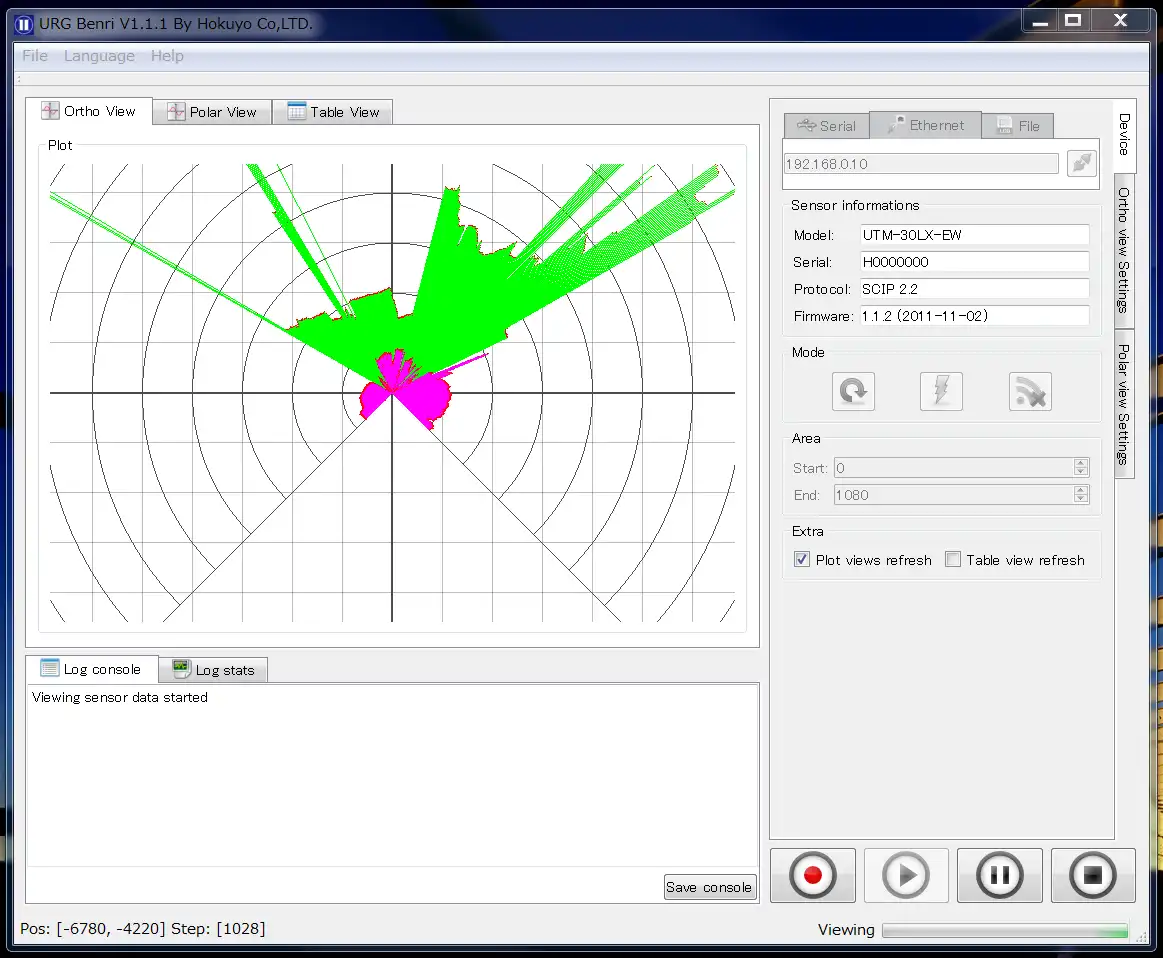The image size is (1163, 958).
Task: Click the play button
Action: (906, 876)
